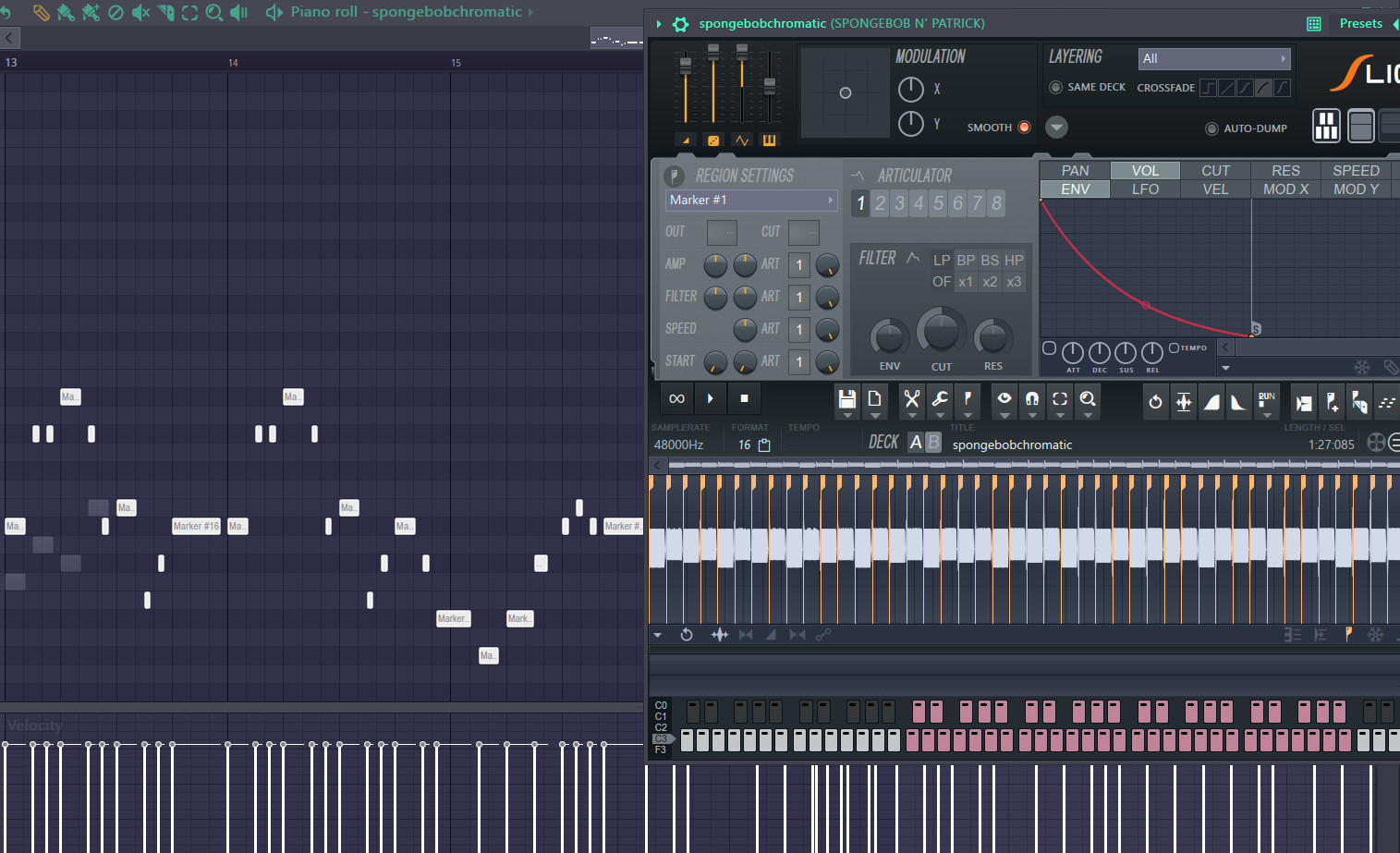Open the Piano roll main menu speaker arrow
Image resolution: width=1400 pixels, height=853 pixels.
[274, 12]
